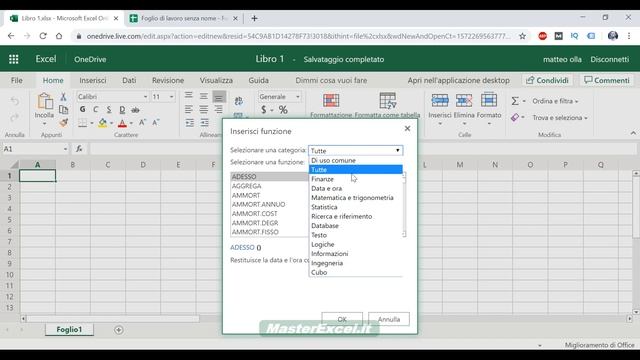Apply percent number format
The width and height of the screenshot is (640, 360).
pyautogui.click(x=283, y=110)
